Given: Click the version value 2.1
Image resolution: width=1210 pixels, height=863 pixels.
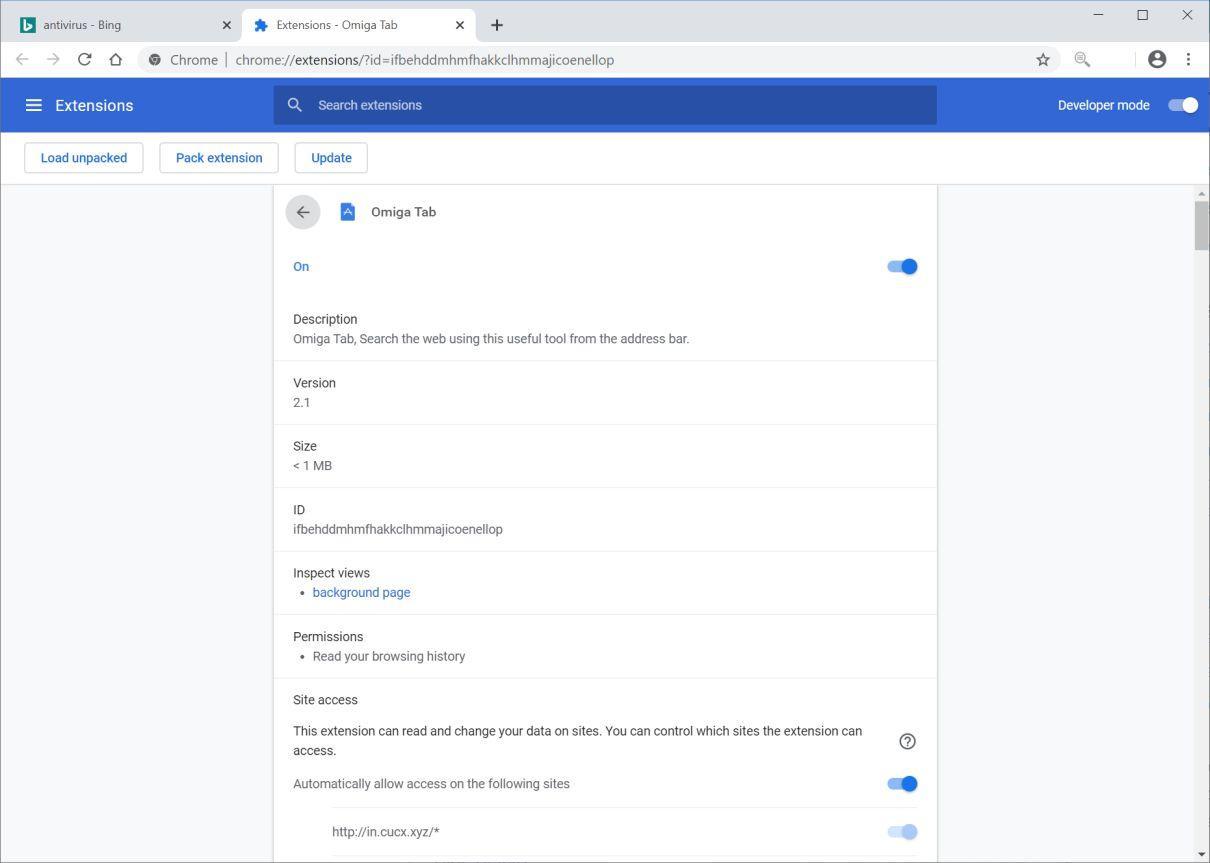Looking at the screenshot, I should 301,403.
